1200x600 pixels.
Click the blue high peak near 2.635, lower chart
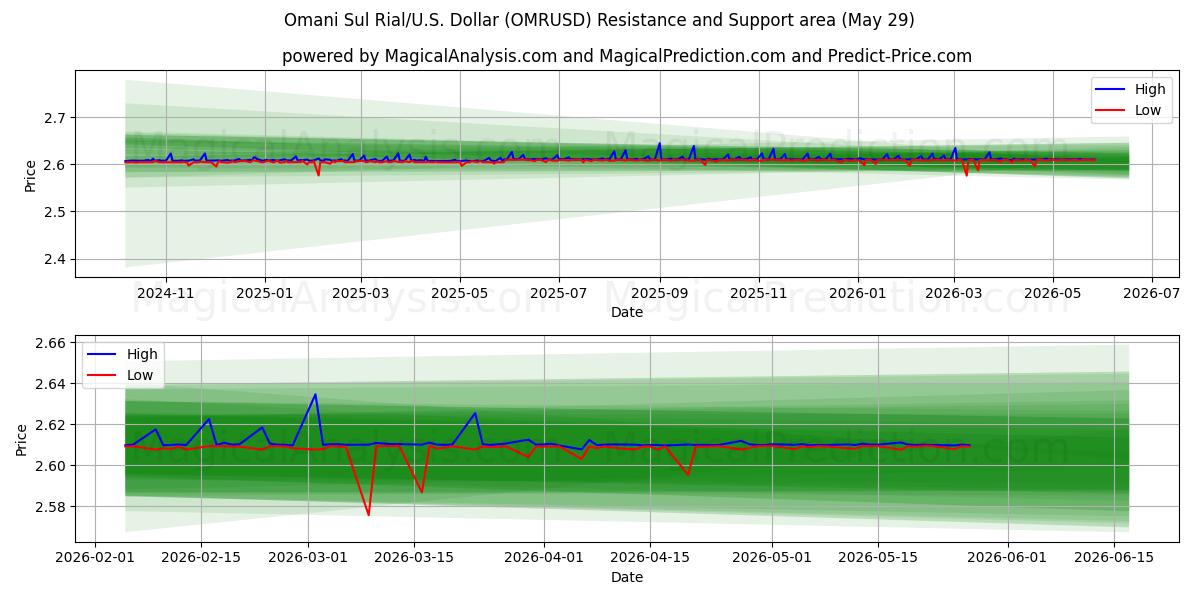(x=315, y=394)
